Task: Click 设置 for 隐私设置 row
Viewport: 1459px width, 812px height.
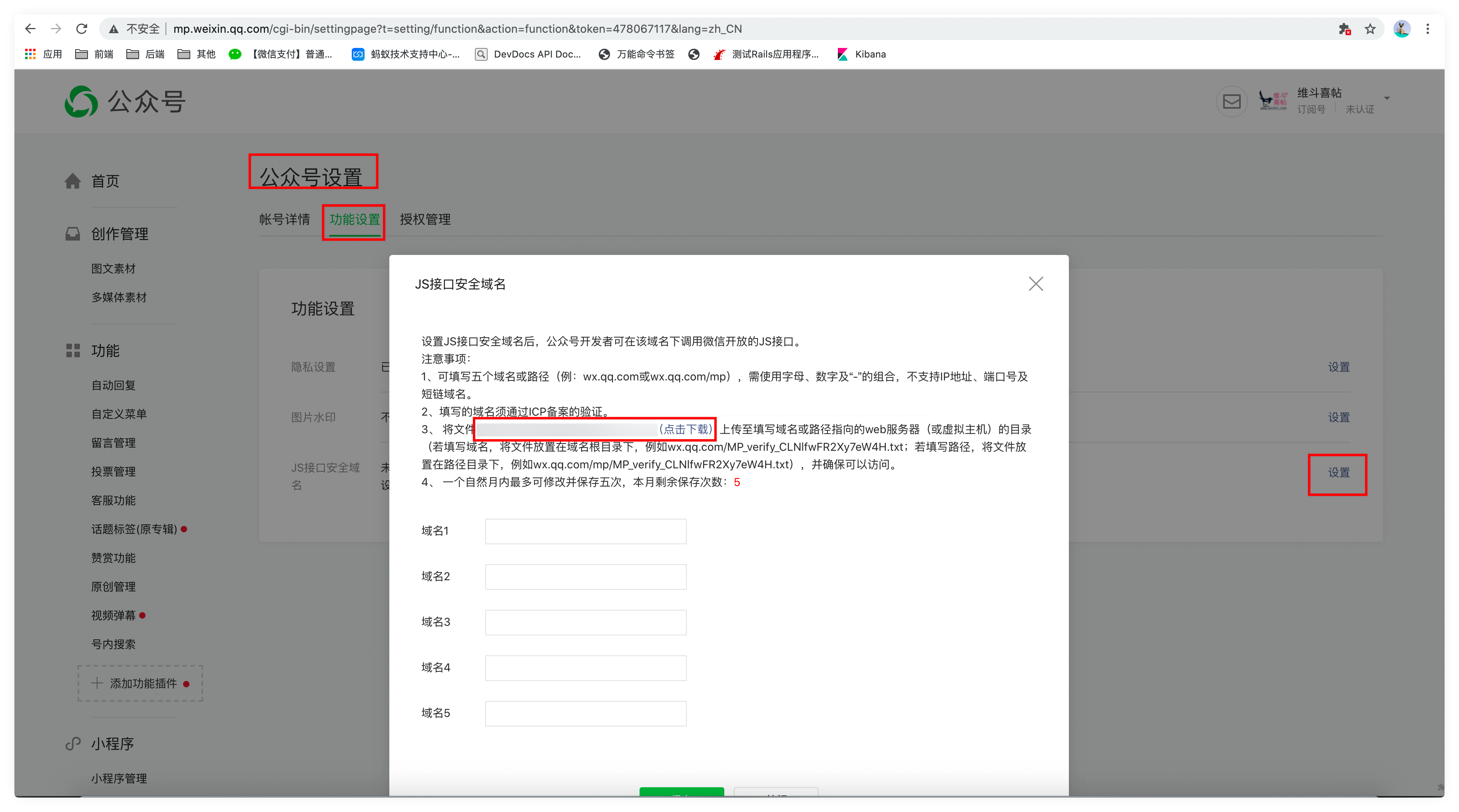Action: tap(1339, 367)
